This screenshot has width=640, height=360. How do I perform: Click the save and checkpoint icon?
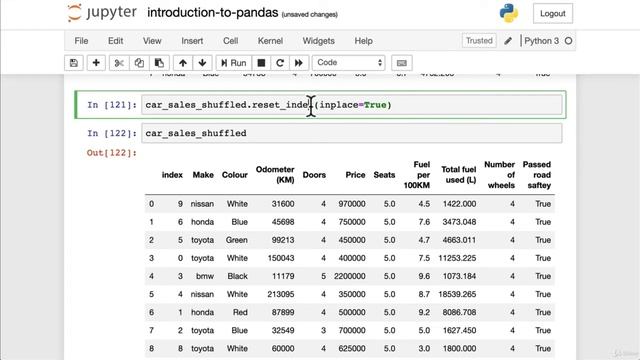click(x=74, y=63)
